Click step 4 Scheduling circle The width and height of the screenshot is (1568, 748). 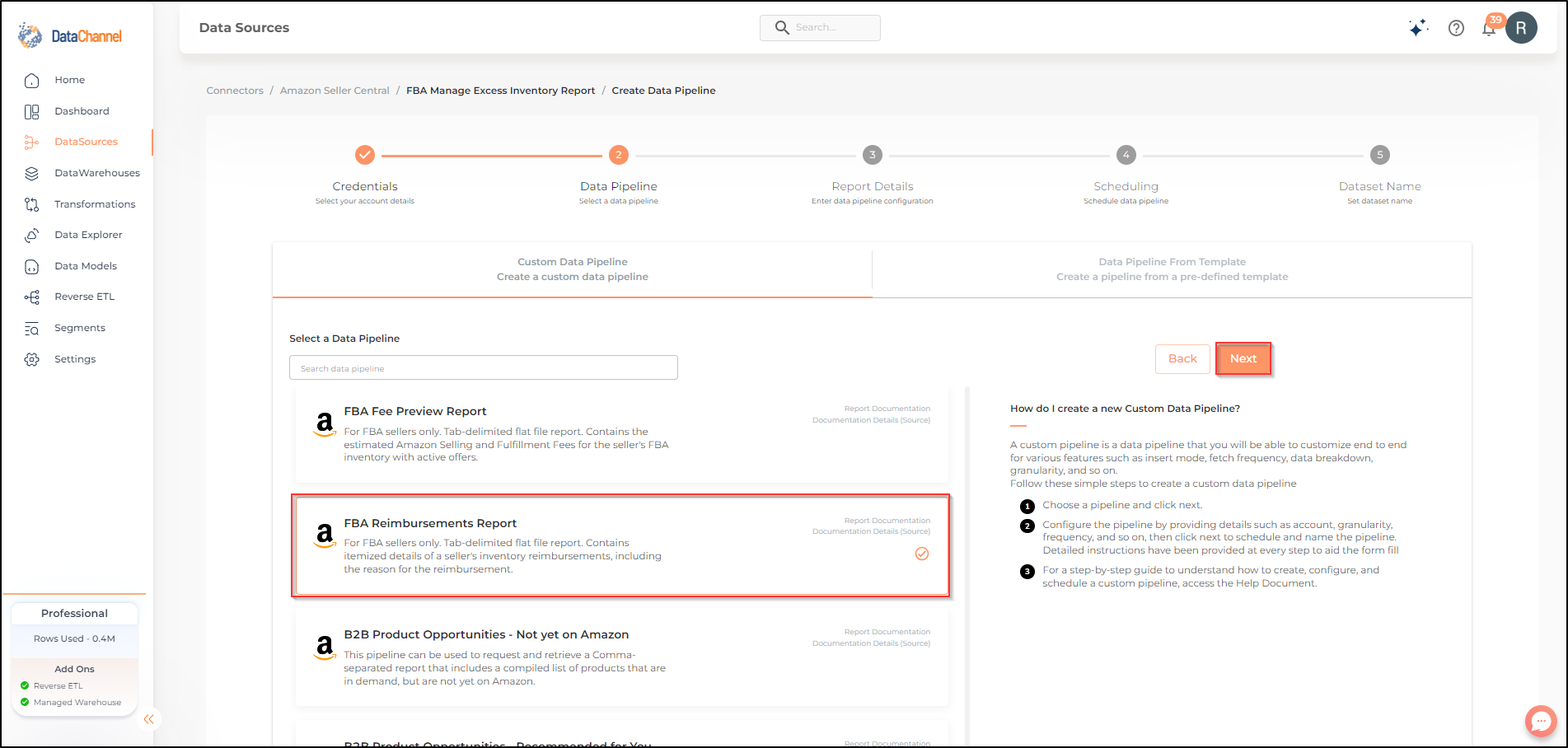tap(1126, 155)
